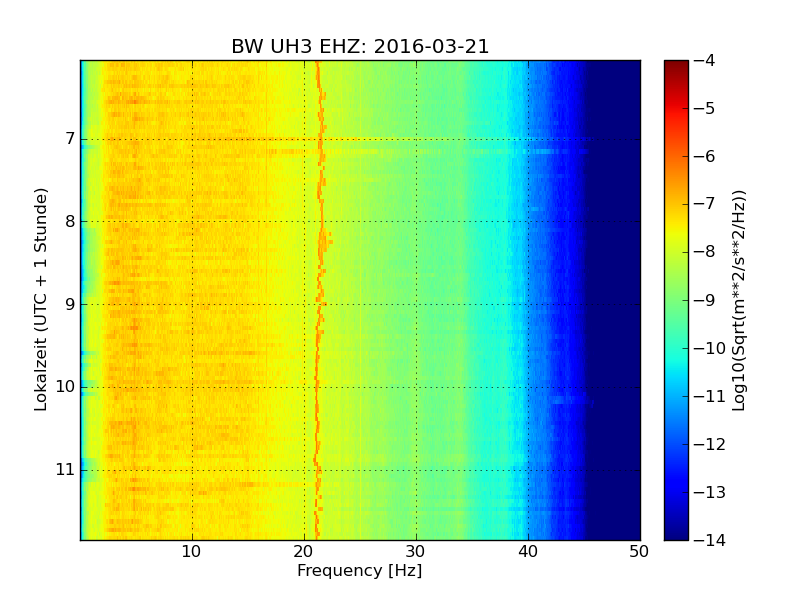Click colorbar tick label −12
Viewport: 800px width, 600px height.
coord(710,444)
